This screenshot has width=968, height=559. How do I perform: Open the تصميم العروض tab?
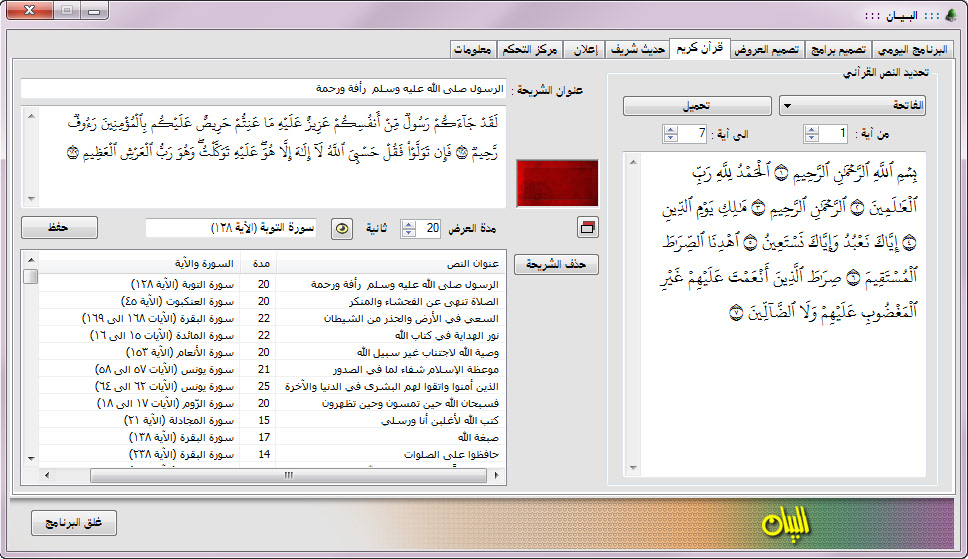[766, 50]
